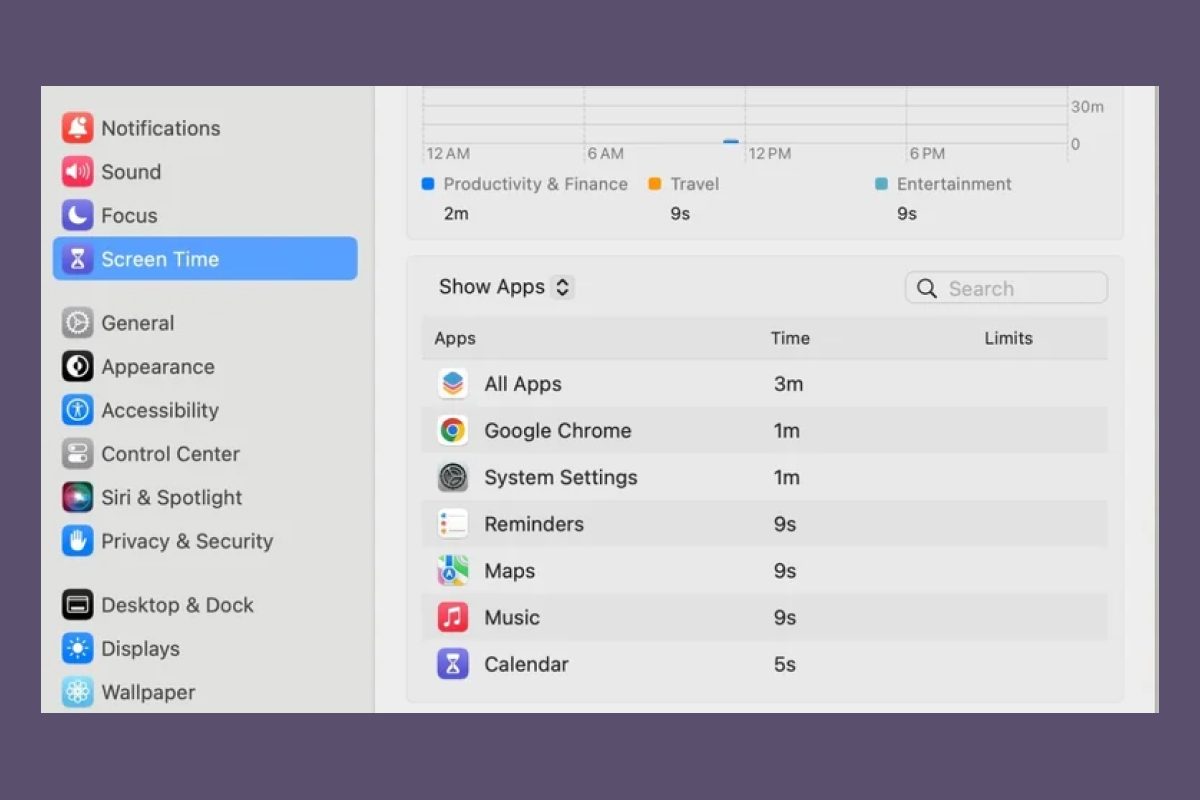
Task: Click the Privacy & Security hand icon
Action: click(x=77, y=541)
